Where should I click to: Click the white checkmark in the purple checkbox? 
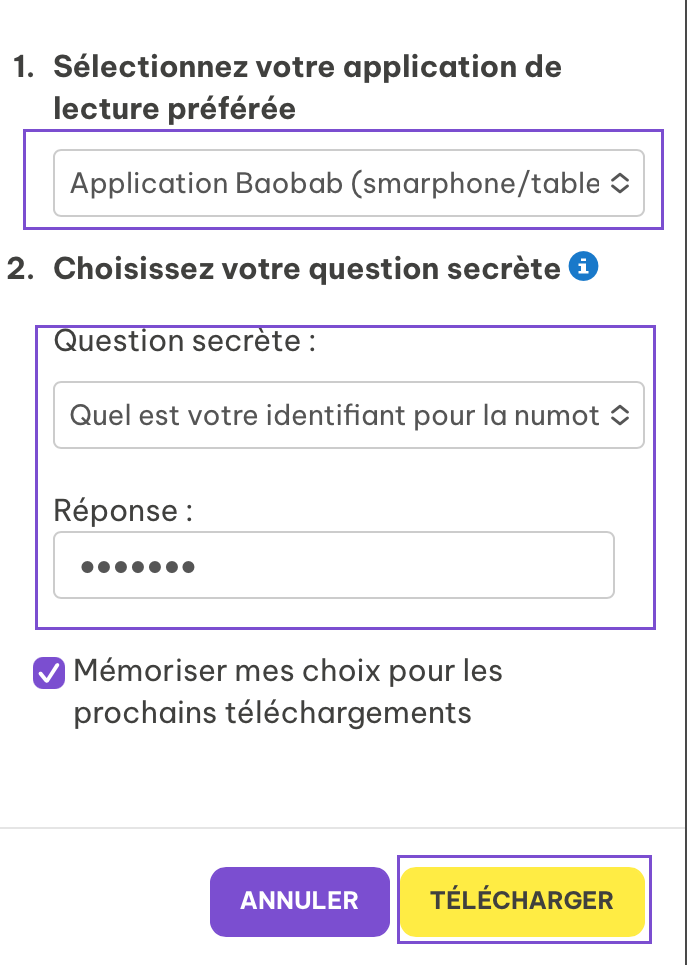coord(49,673)
